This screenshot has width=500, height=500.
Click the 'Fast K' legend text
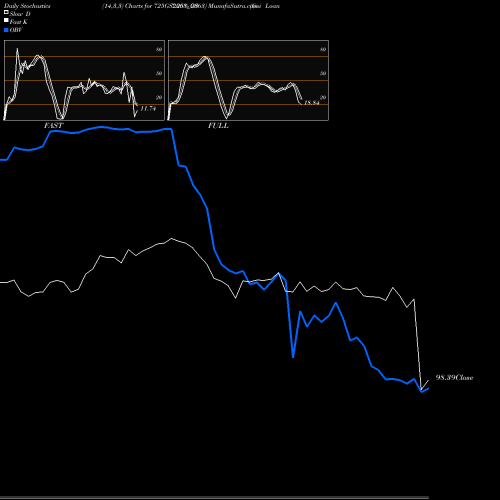tap(19, 22)
